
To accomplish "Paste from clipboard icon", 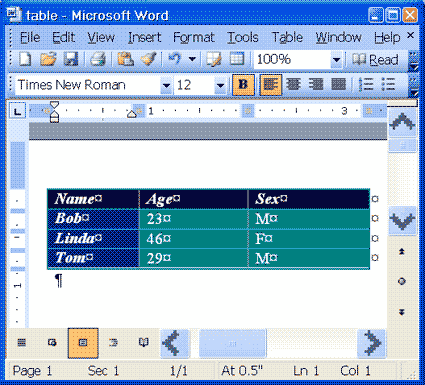I will point(125,59).
